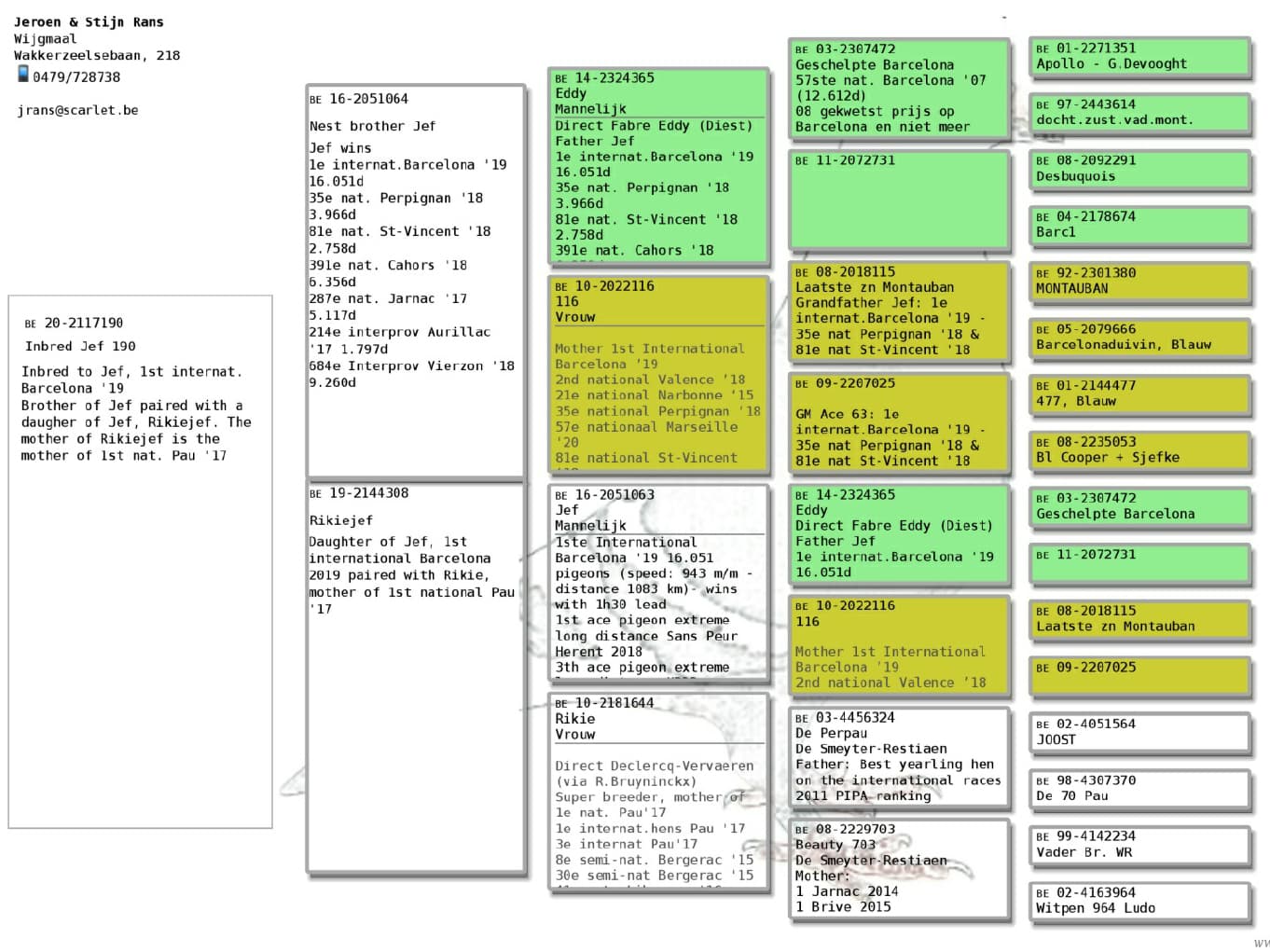1270x952 pixels.
Task: Select the Jeroen & Stijn Rans owner name
Action: point(89,21)
